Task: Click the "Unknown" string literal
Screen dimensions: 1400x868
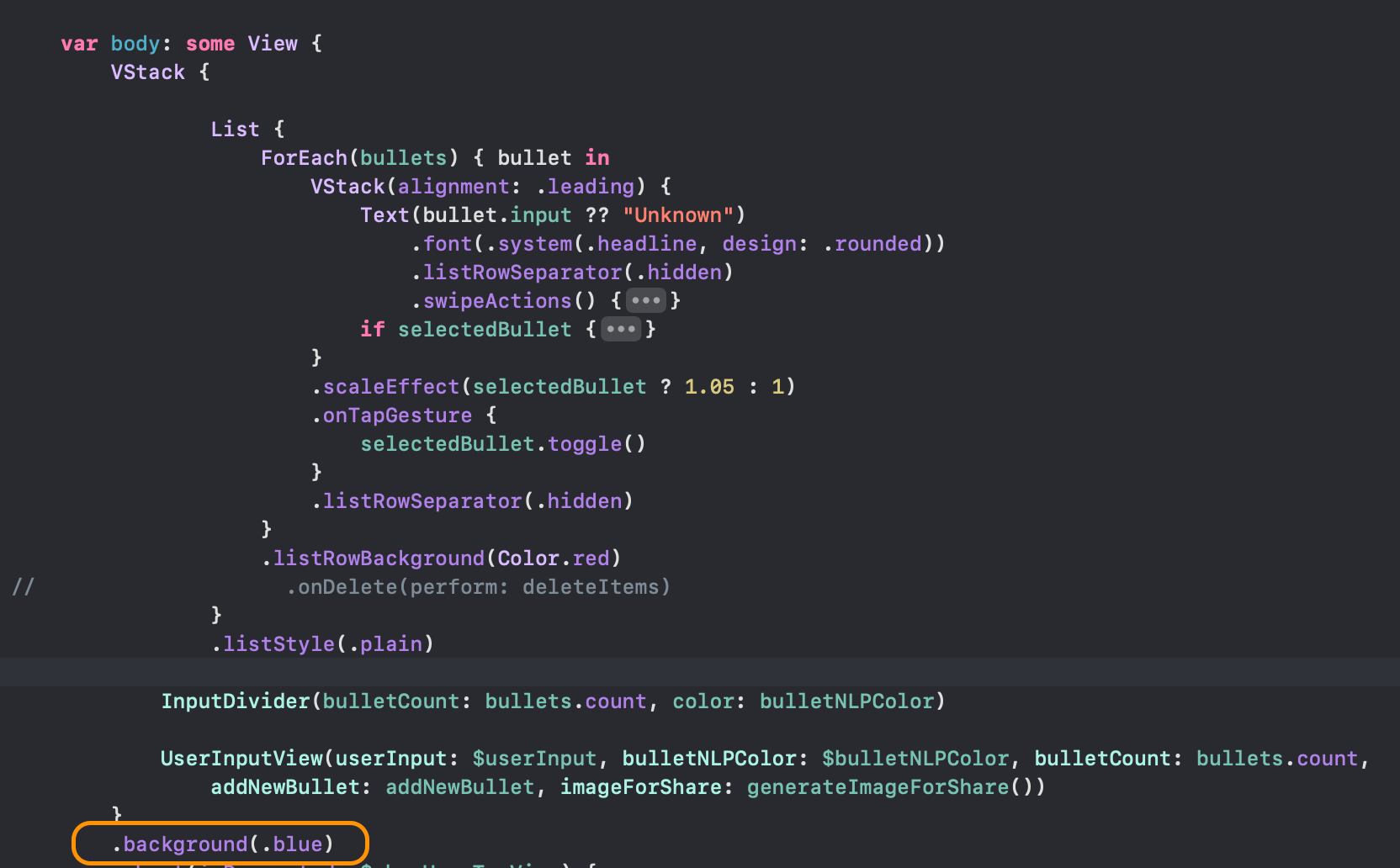Action: (x=678, y=215)
